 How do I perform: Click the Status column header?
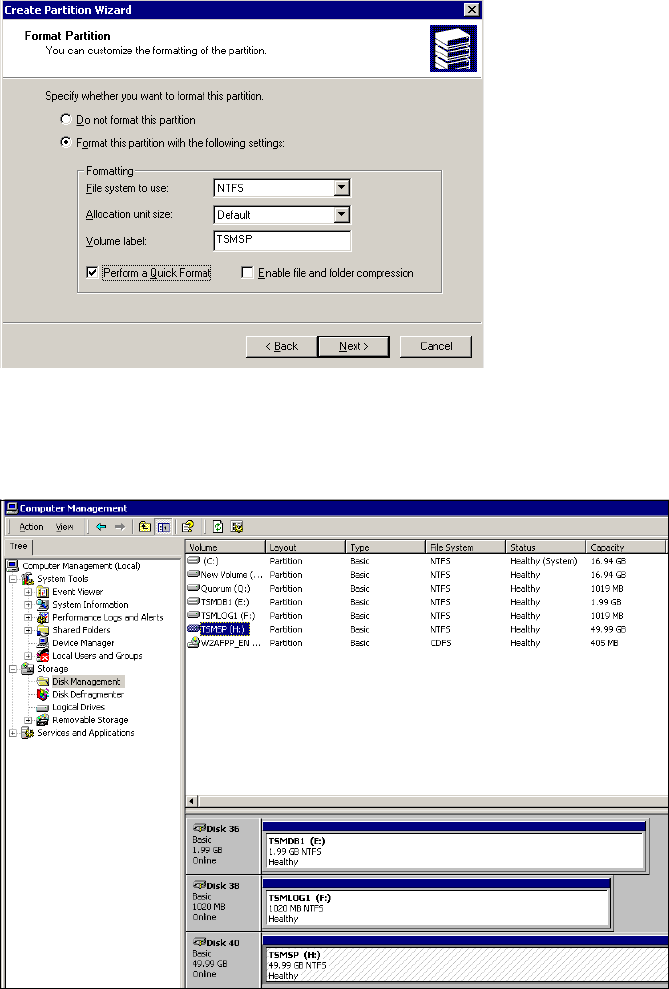click(546, 547)
